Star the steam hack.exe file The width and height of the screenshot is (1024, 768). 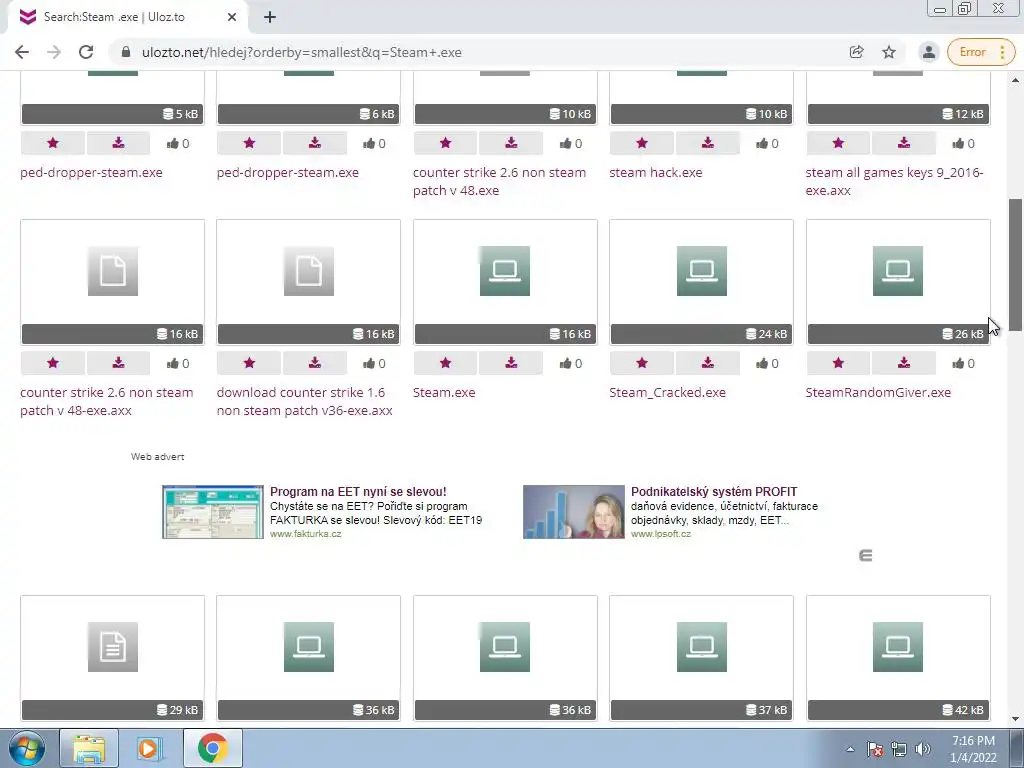pos(642,143)
